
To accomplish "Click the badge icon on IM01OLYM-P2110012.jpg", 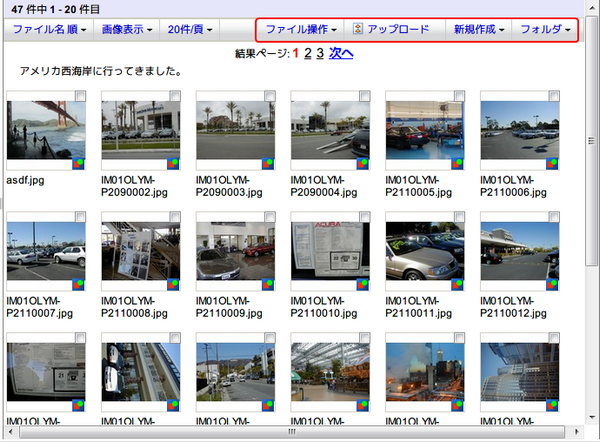I will (x=552, y=285).
